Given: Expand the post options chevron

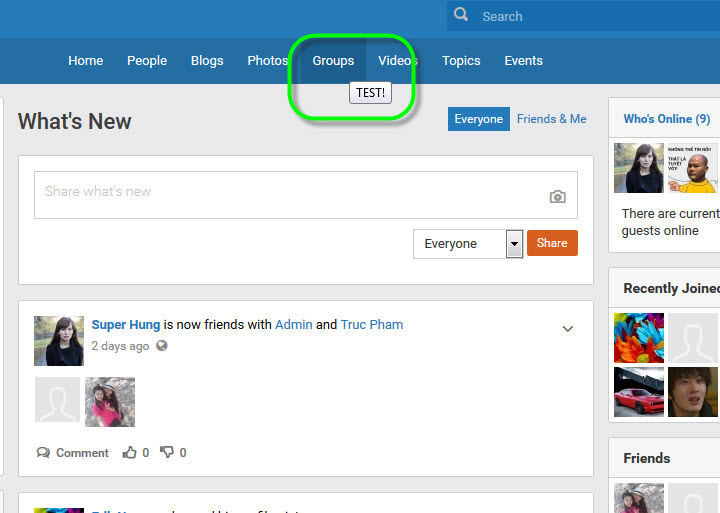Looking at the screenshot, I should 568,329.
